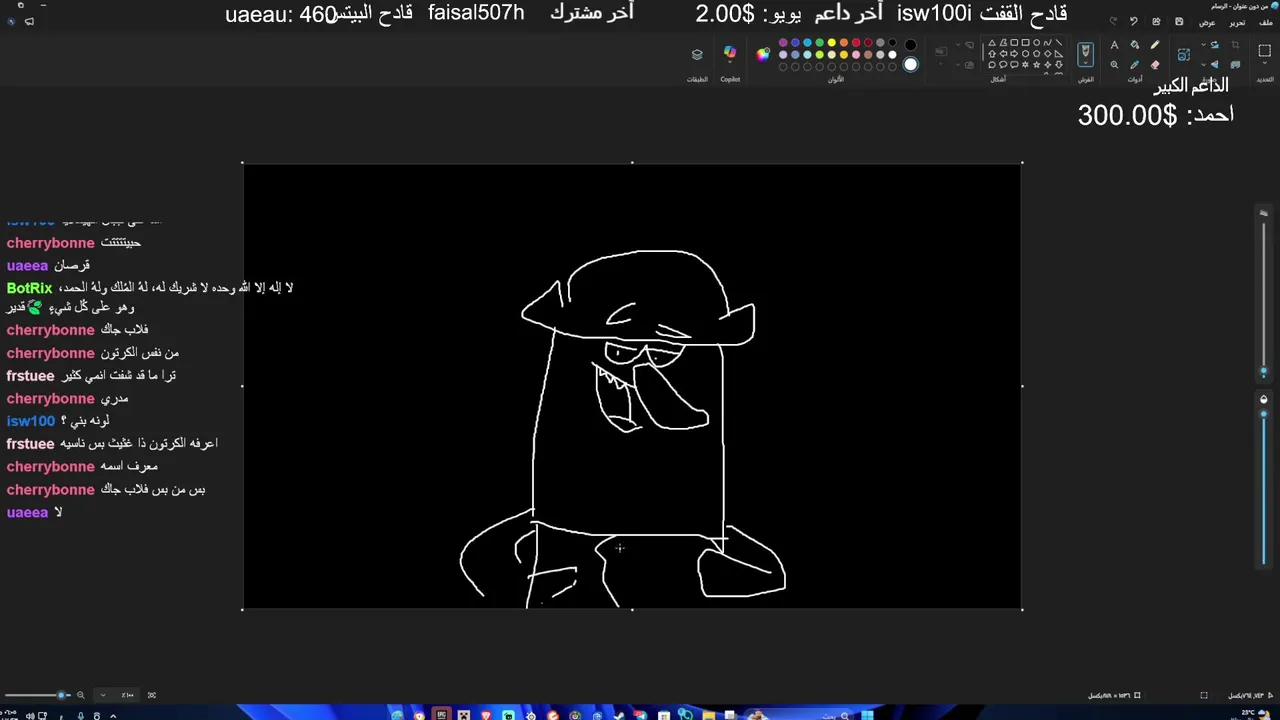This screenshot has width=1280, height=720.
Task: Select the Pencil tool
Action: pos(1155,45)
